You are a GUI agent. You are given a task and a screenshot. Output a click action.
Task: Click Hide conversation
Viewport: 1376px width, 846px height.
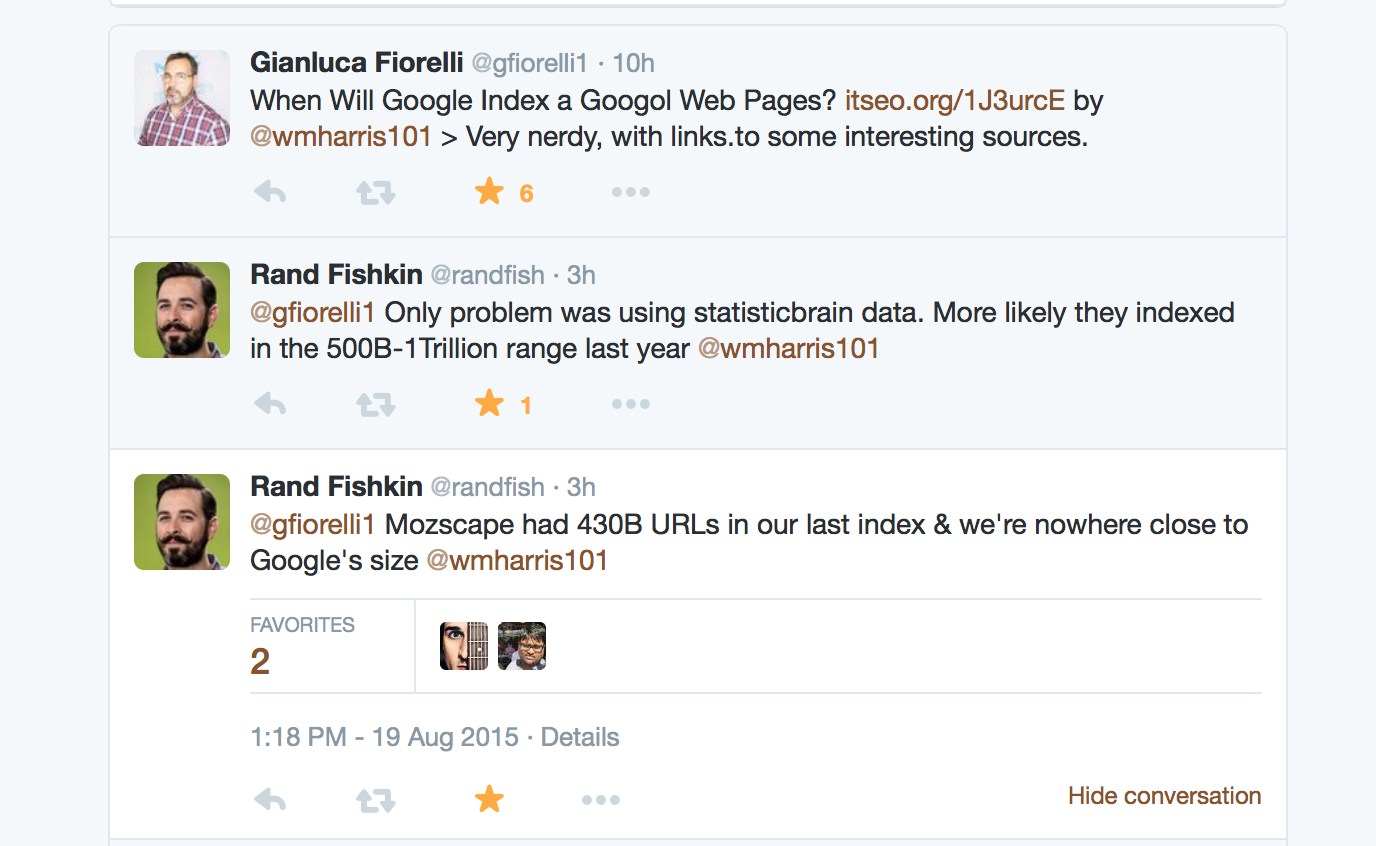pos(1164,796)
